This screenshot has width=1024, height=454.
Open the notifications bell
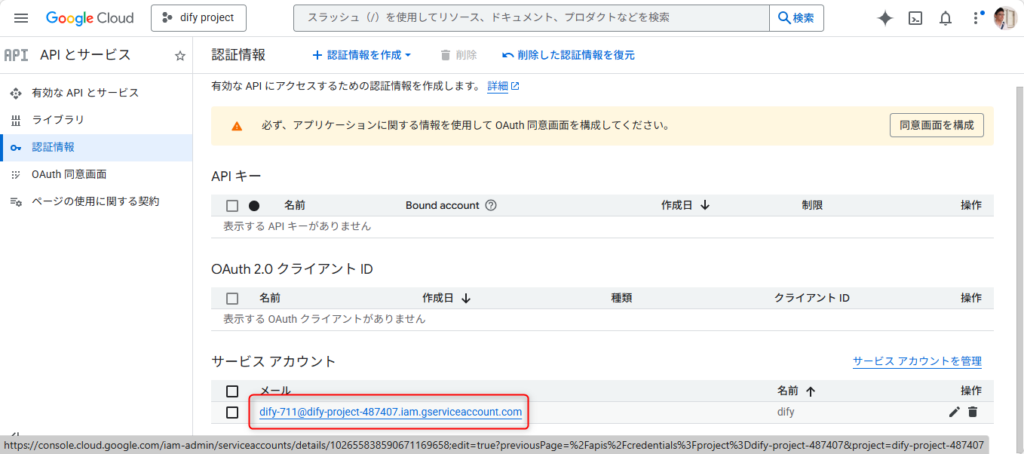pos(945,18)
